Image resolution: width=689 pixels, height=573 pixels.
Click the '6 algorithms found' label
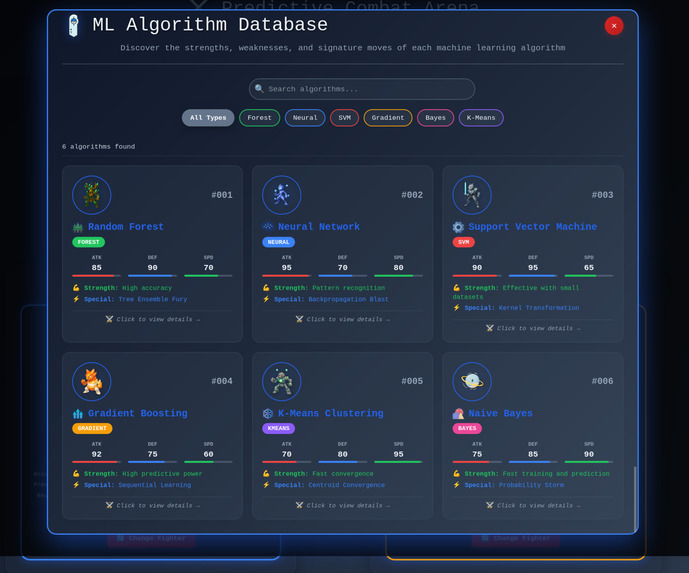(98, 147)
